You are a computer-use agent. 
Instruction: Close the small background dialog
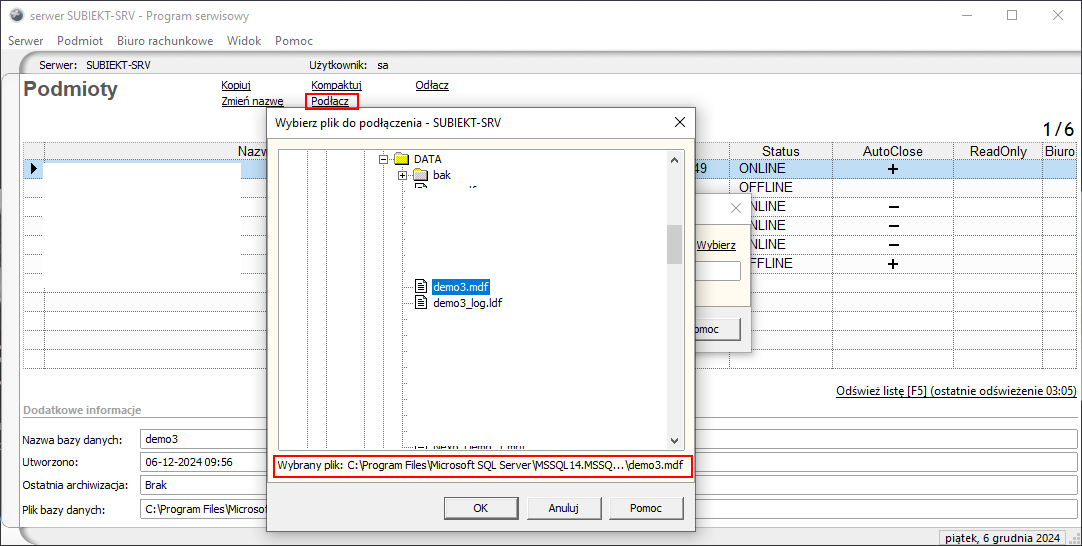coord(736,208)
